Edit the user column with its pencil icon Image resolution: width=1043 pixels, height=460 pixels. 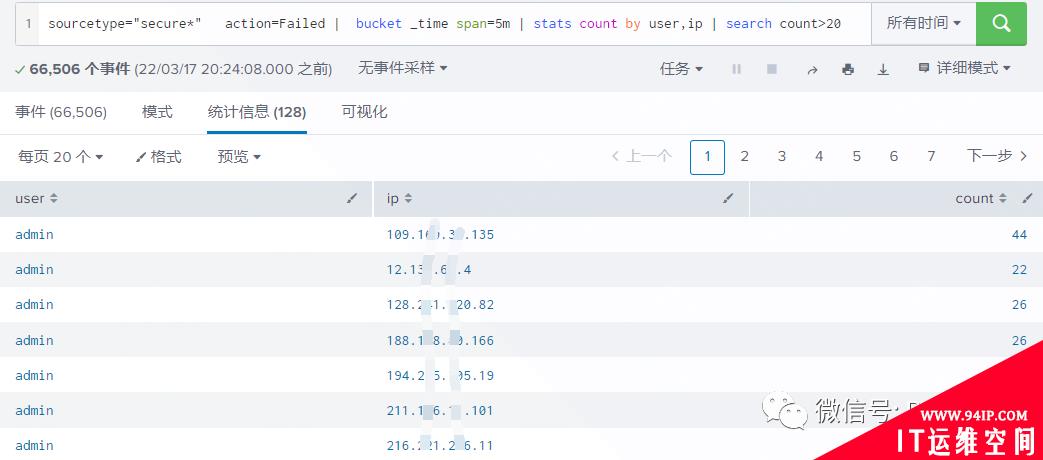(353, 198)
